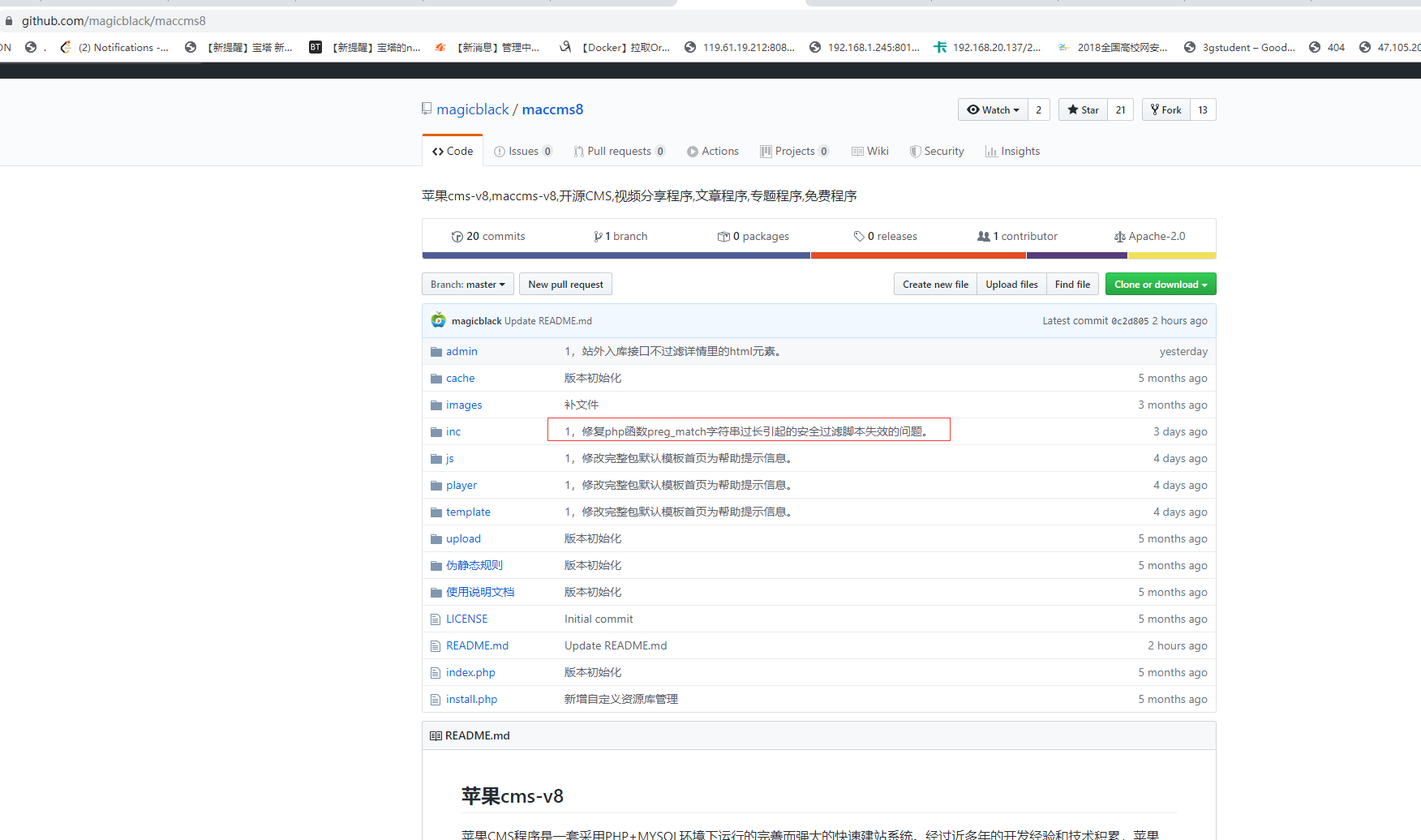This screenshot has width=1421, height=840.
Task: Open the 使用说明文档 folder
Action: tap(480, 593)
